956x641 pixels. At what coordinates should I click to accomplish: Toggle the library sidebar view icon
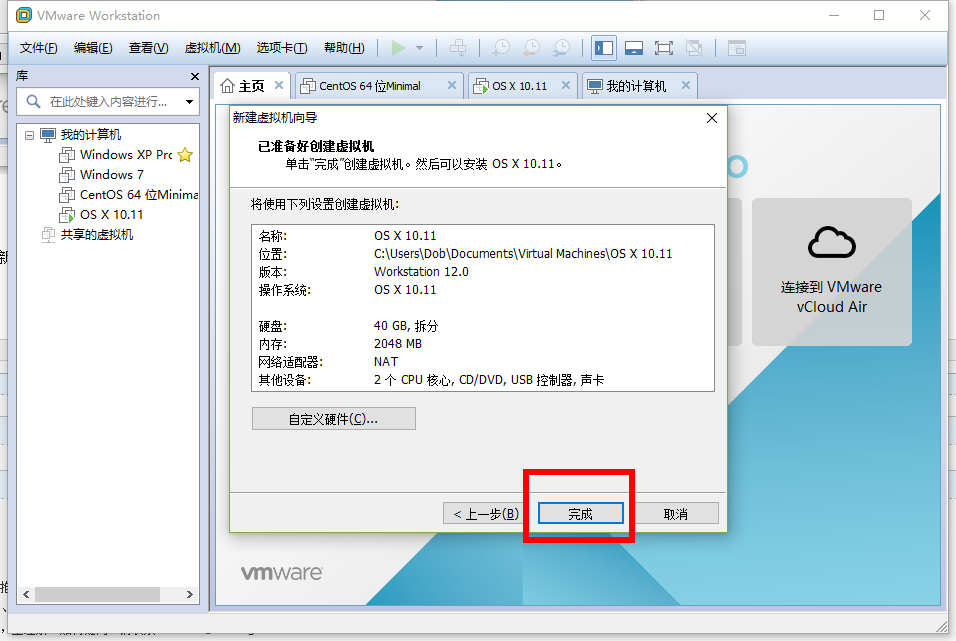click(604, 48)
